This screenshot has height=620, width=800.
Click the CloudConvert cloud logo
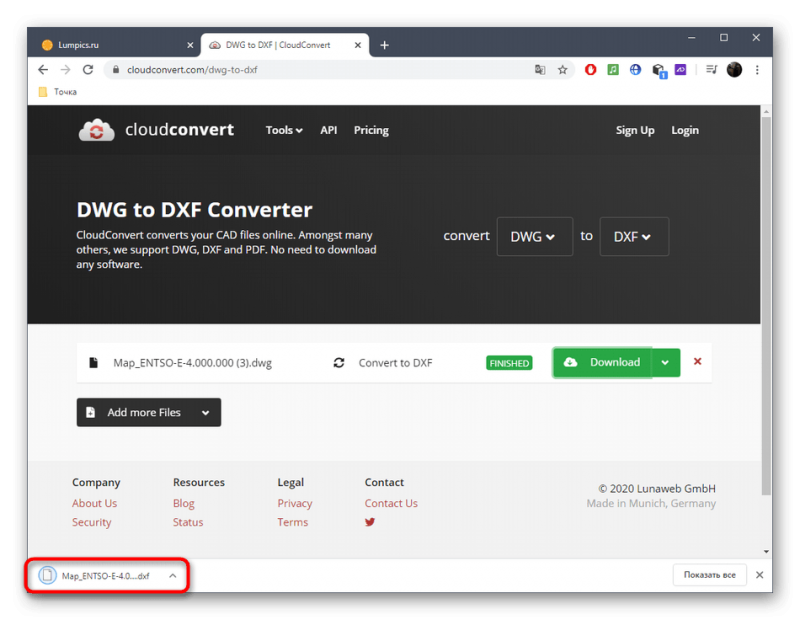tap(96, 130)
